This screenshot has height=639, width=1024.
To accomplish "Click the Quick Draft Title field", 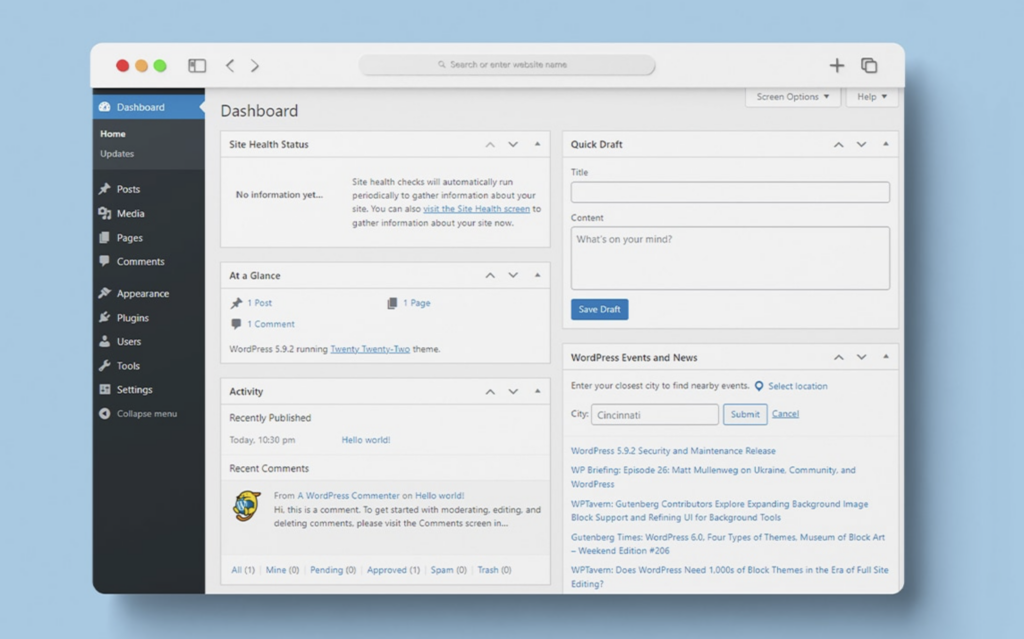I will [x=729, y=192].
